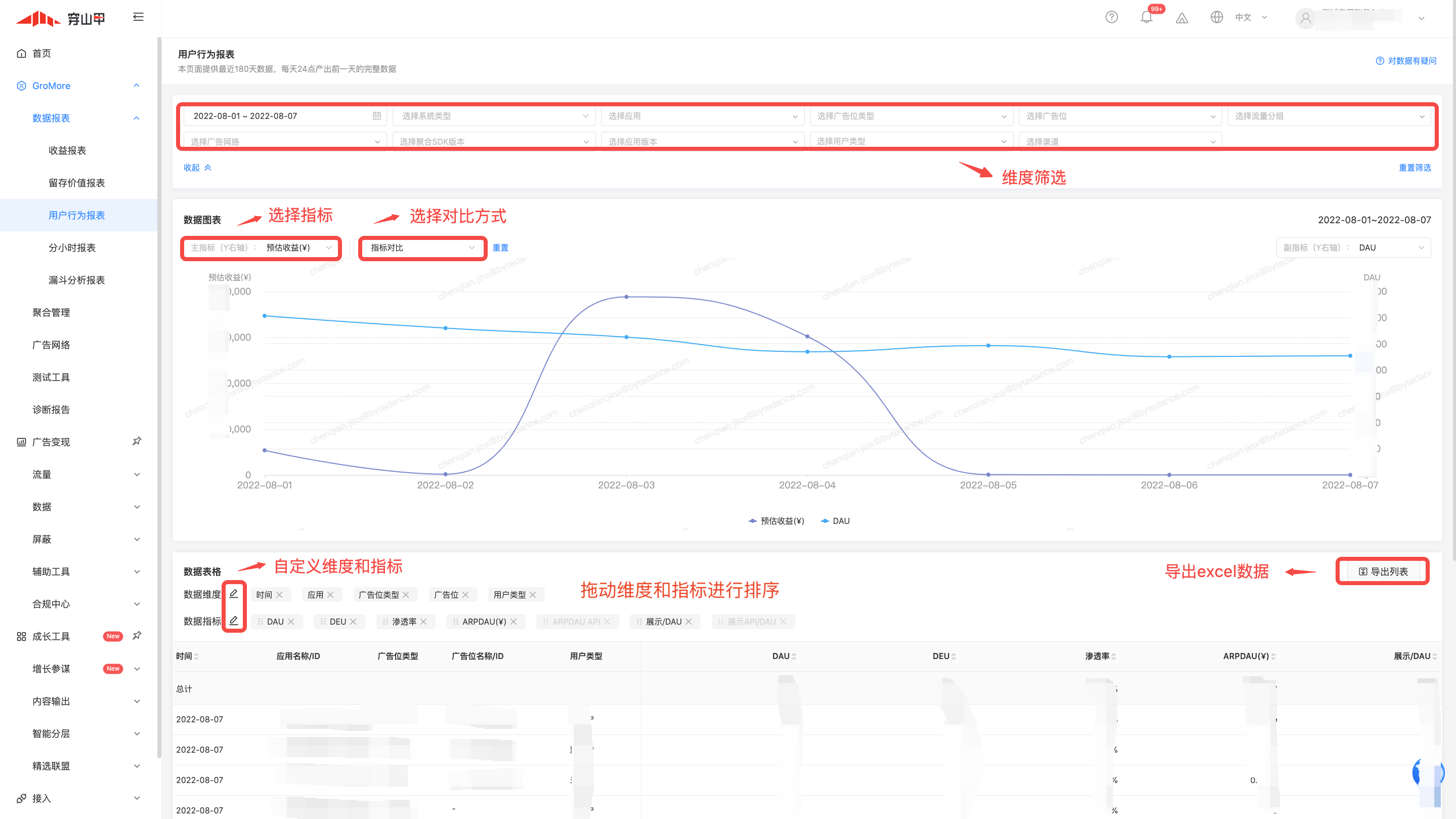Edit data metrics with the pencil icon
Screen dimensions: 1456x819
pos(233,621)
